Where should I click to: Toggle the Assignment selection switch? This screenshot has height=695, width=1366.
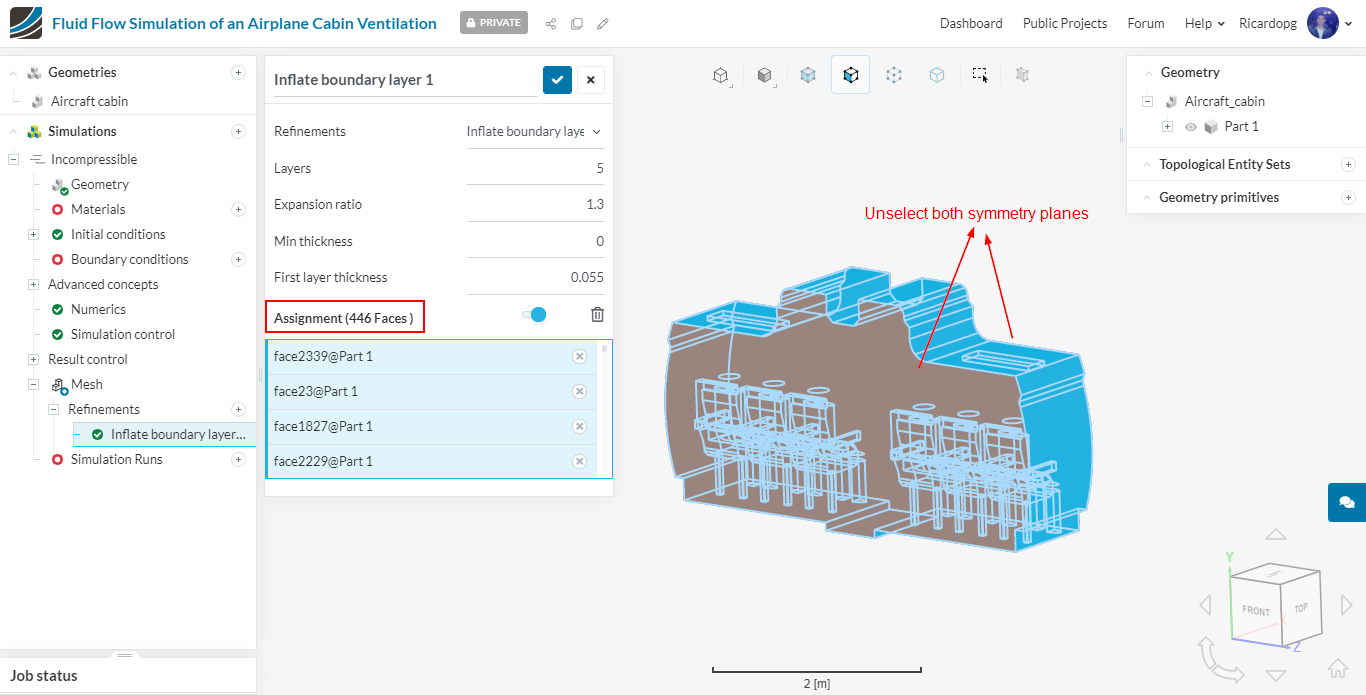coord(534,315)
